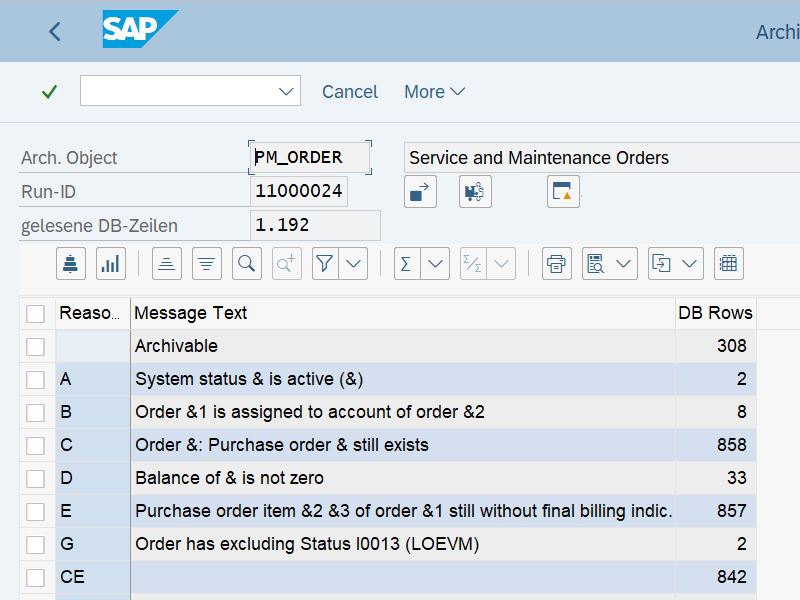Screen dimensions: 800x600
Task: Open the ALV details icon
Action: (70, 264)
